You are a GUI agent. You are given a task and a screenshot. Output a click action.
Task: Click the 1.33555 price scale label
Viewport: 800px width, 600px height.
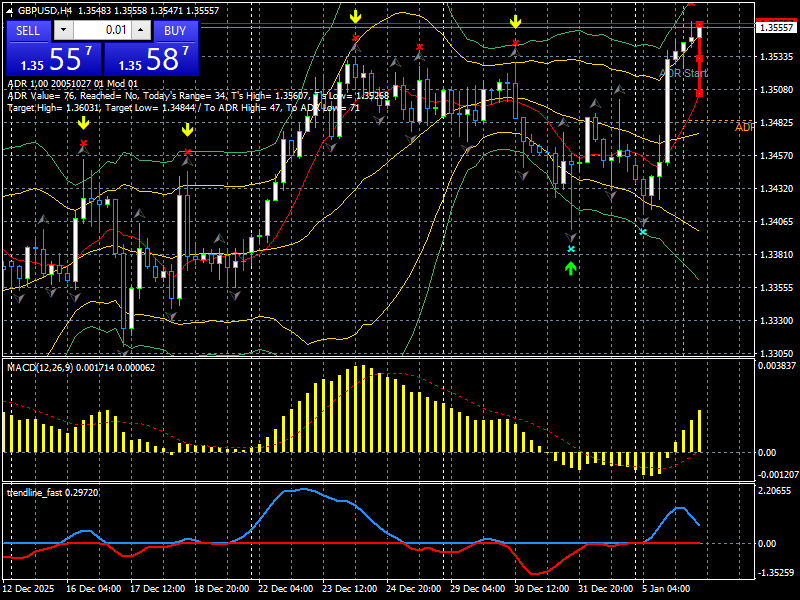[x=776, y=287]
